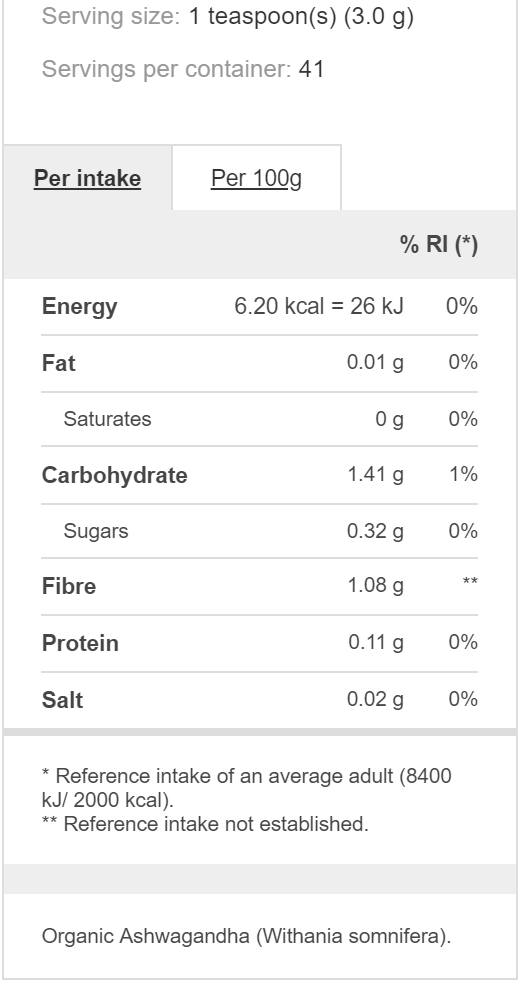The image size is (526, 988).
Task: Click the Saturates row label
Action: tap(107, 419)
